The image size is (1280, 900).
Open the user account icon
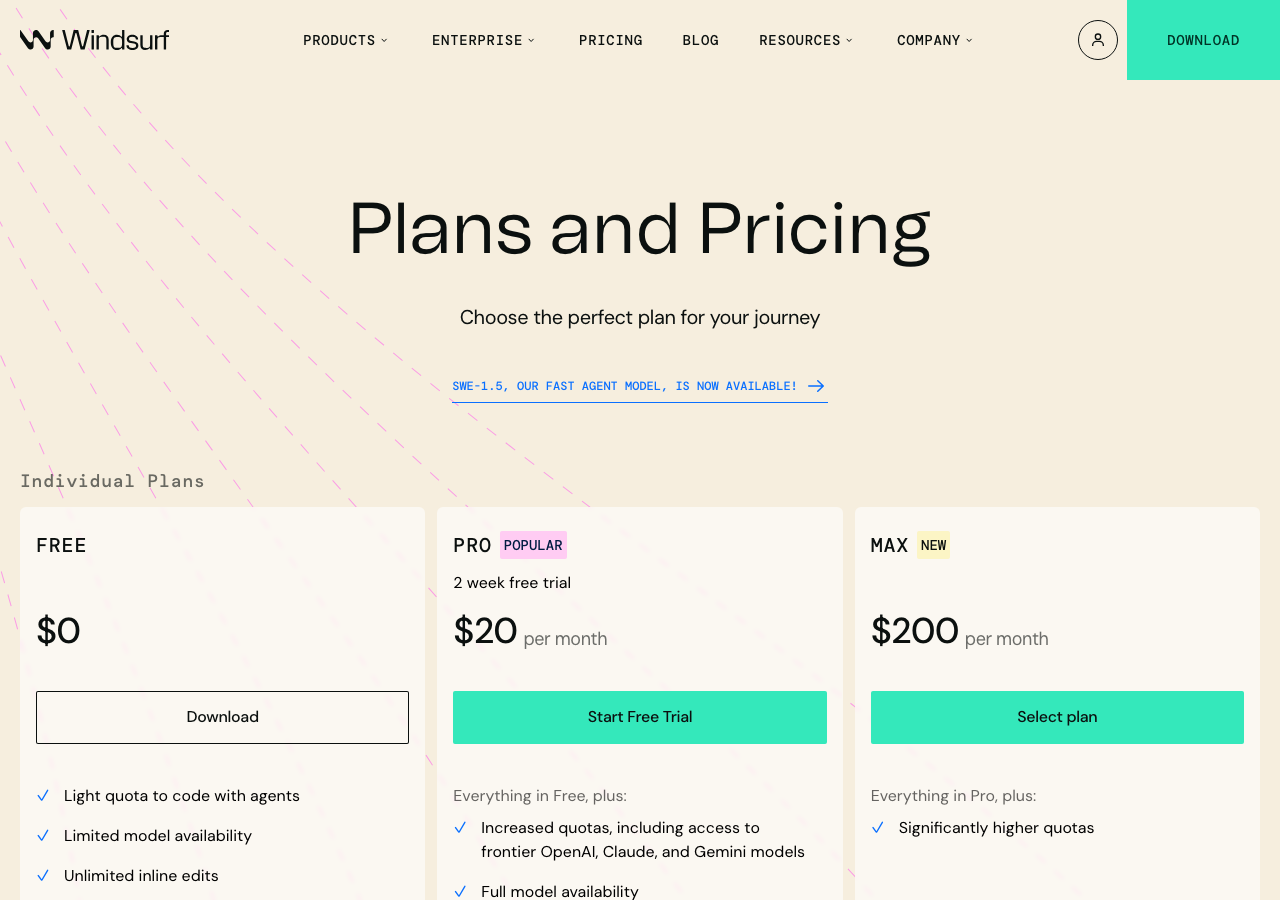tap(1097, 40)
